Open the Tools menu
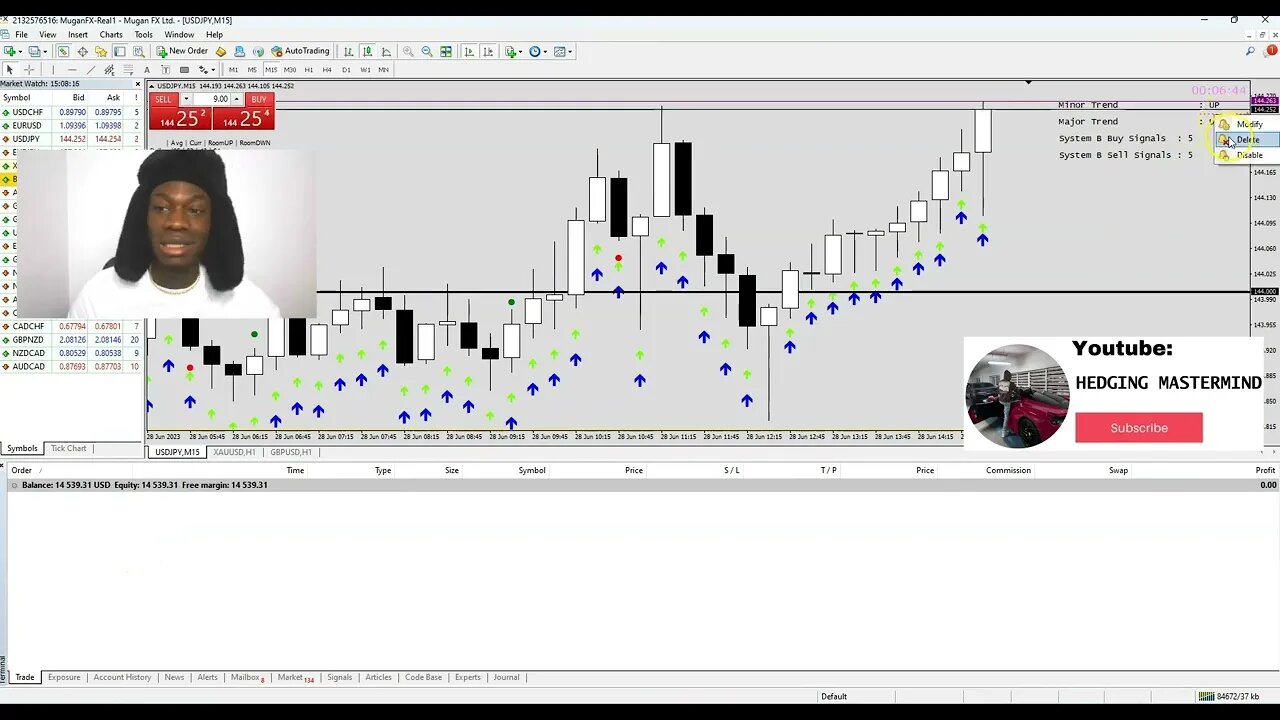The image size is (1280, 720). [144, 35]
